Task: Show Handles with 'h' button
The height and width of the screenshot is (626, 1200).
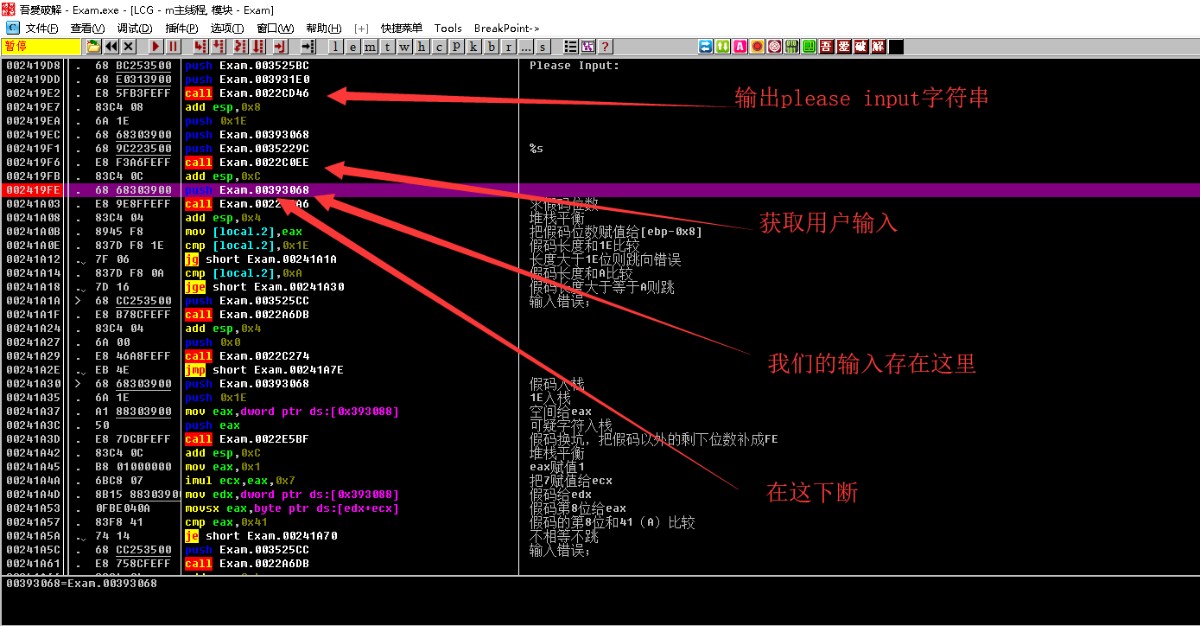Action: (421, 46)
